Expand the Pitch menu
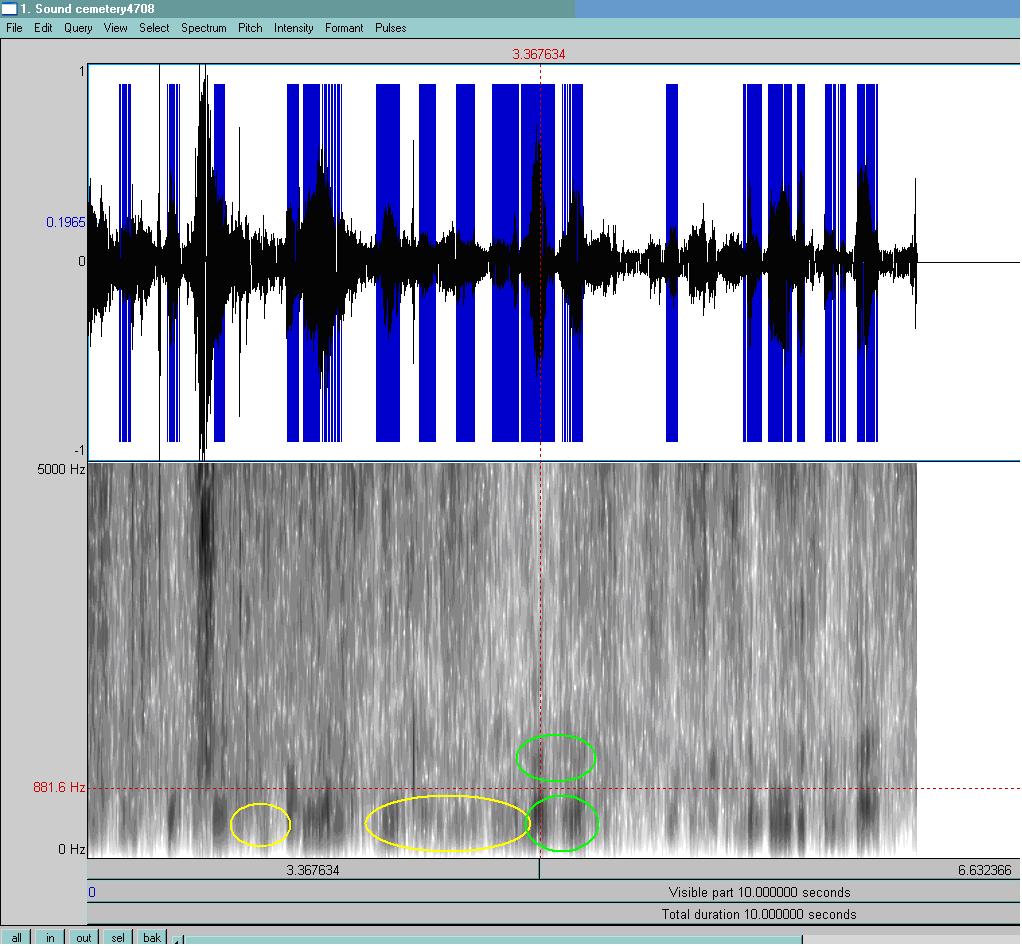Image resolution: width=1022 pixels, height=946 pixels. pyautogui.click(x=250, y=28)
